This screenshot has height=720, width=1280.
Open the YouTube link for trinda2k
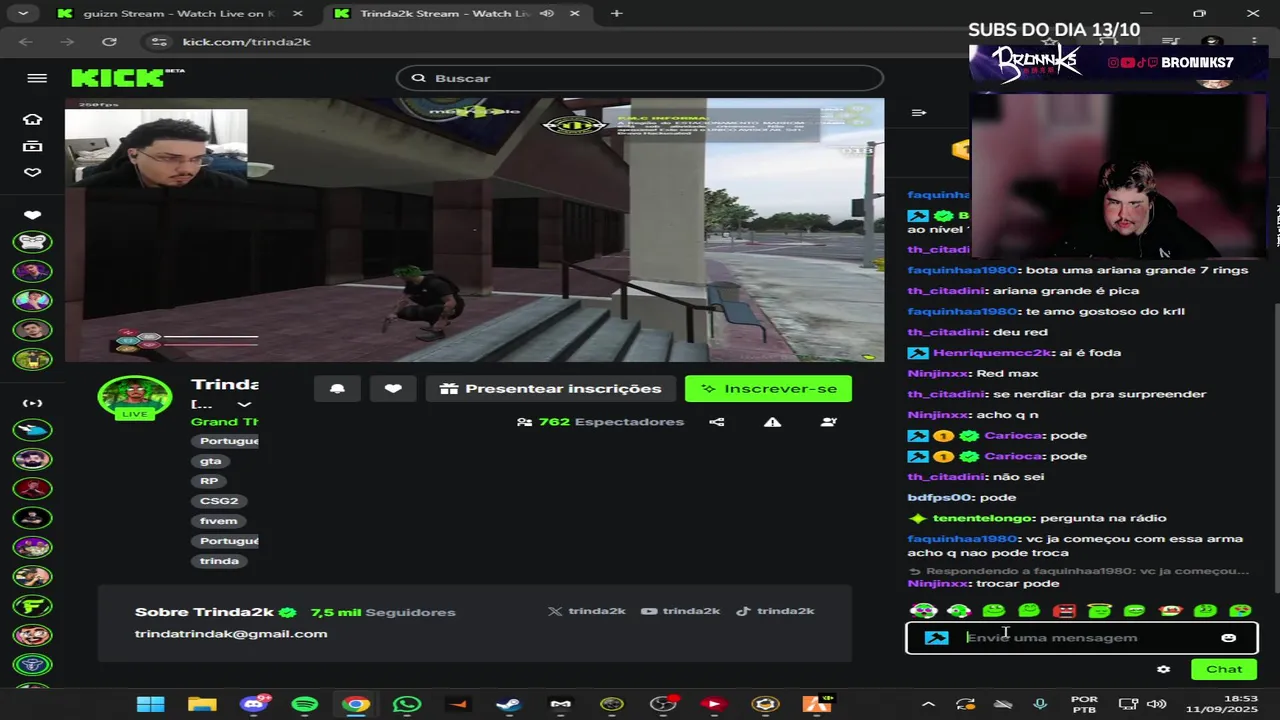pos(680,611)
